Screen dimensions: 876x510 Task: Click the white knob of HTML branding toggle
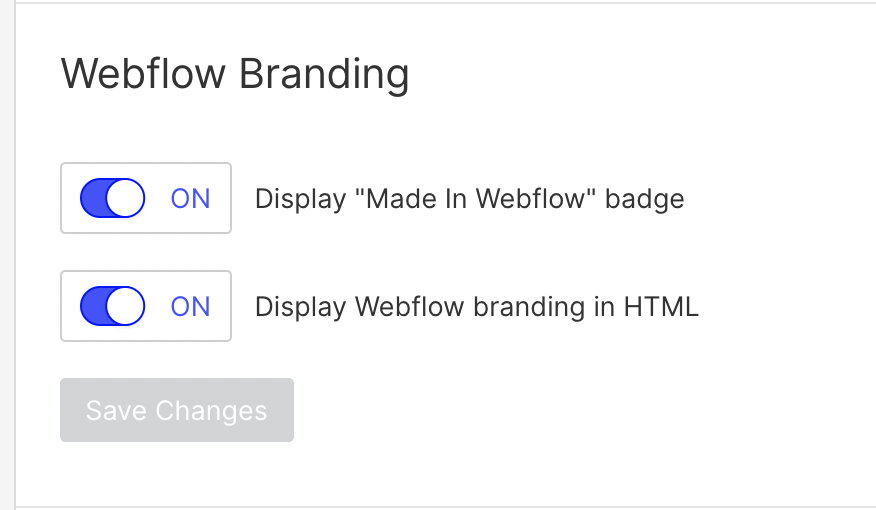pos(125,306)
